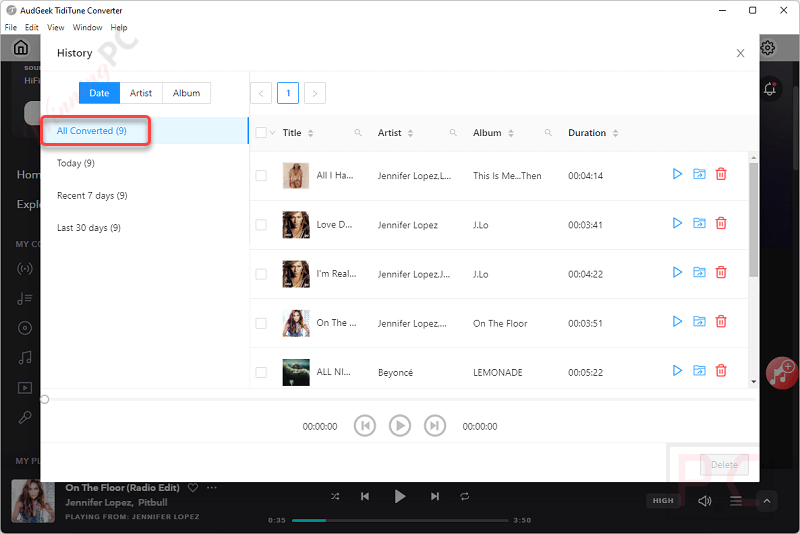Play the I'm Real... track
This screenshot has width=800, height=534.
pos(677,272)
